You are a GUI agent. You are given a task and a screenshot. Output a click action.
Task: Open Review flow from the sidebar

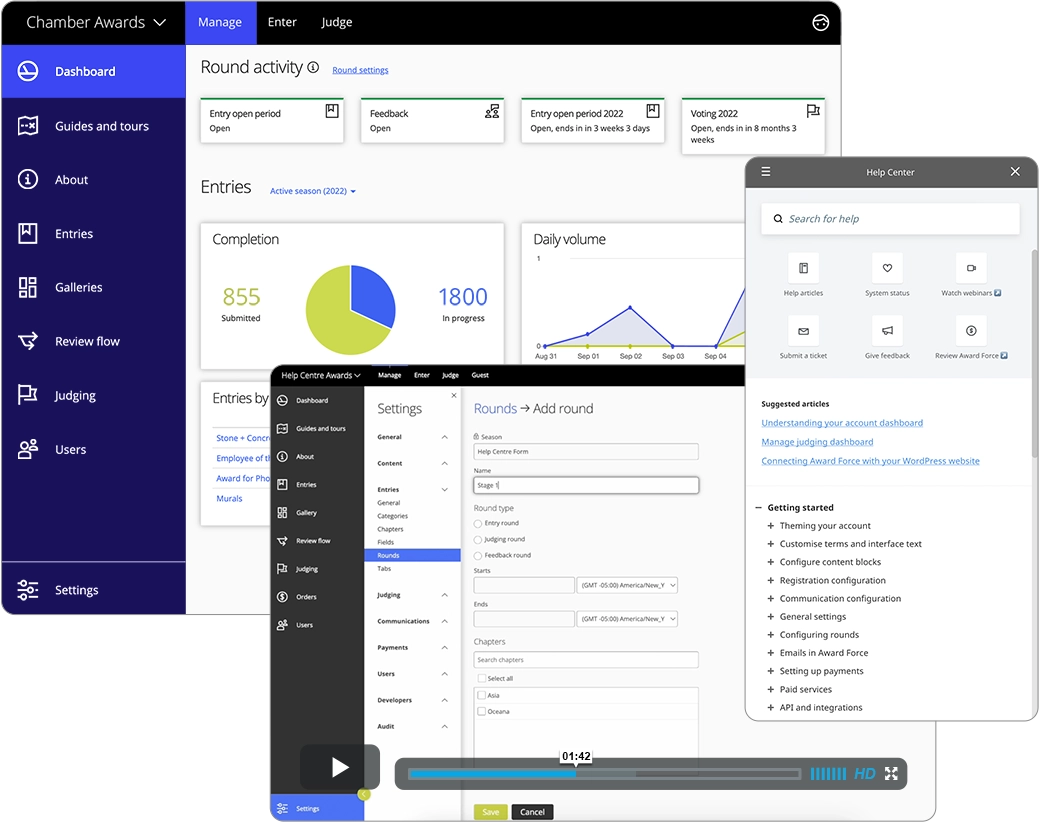[87, 342]
